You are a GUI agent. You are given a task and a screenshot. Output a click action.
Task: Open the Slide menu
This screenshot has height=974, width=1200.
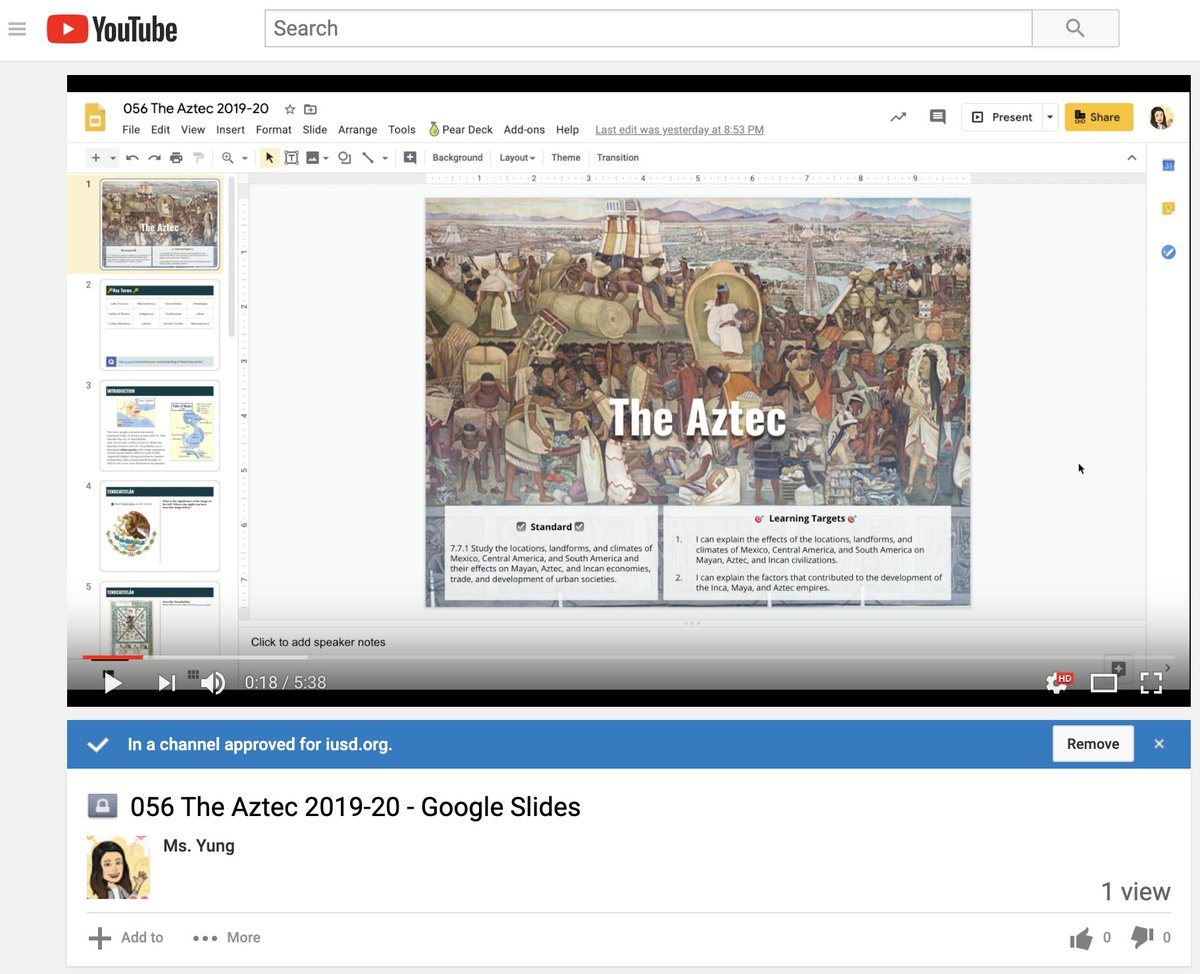pyautogui.click(x=315, y=130)
